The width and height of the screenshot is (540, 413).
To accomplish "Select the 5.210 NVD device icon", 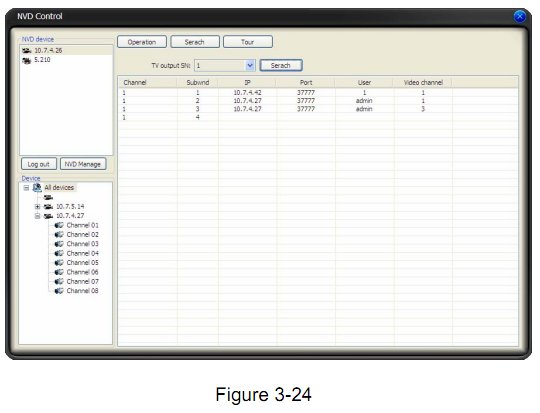I will click(27, 60).
